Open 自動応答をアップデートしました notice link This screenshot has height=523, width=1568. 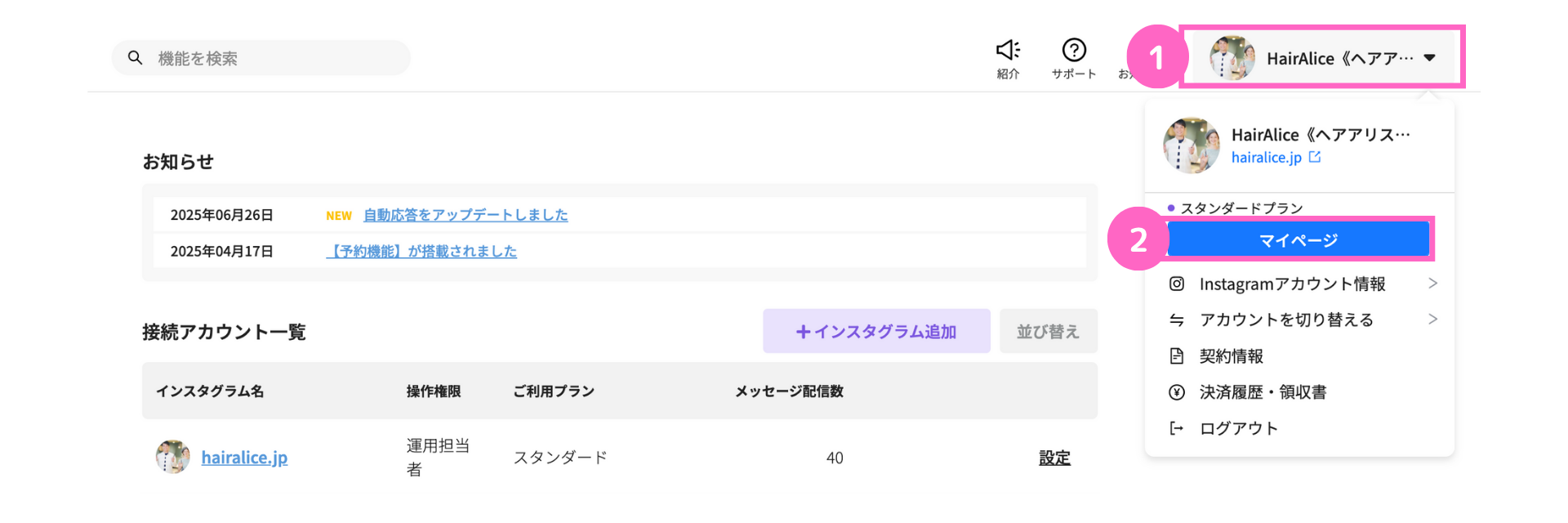click(465, 215)
